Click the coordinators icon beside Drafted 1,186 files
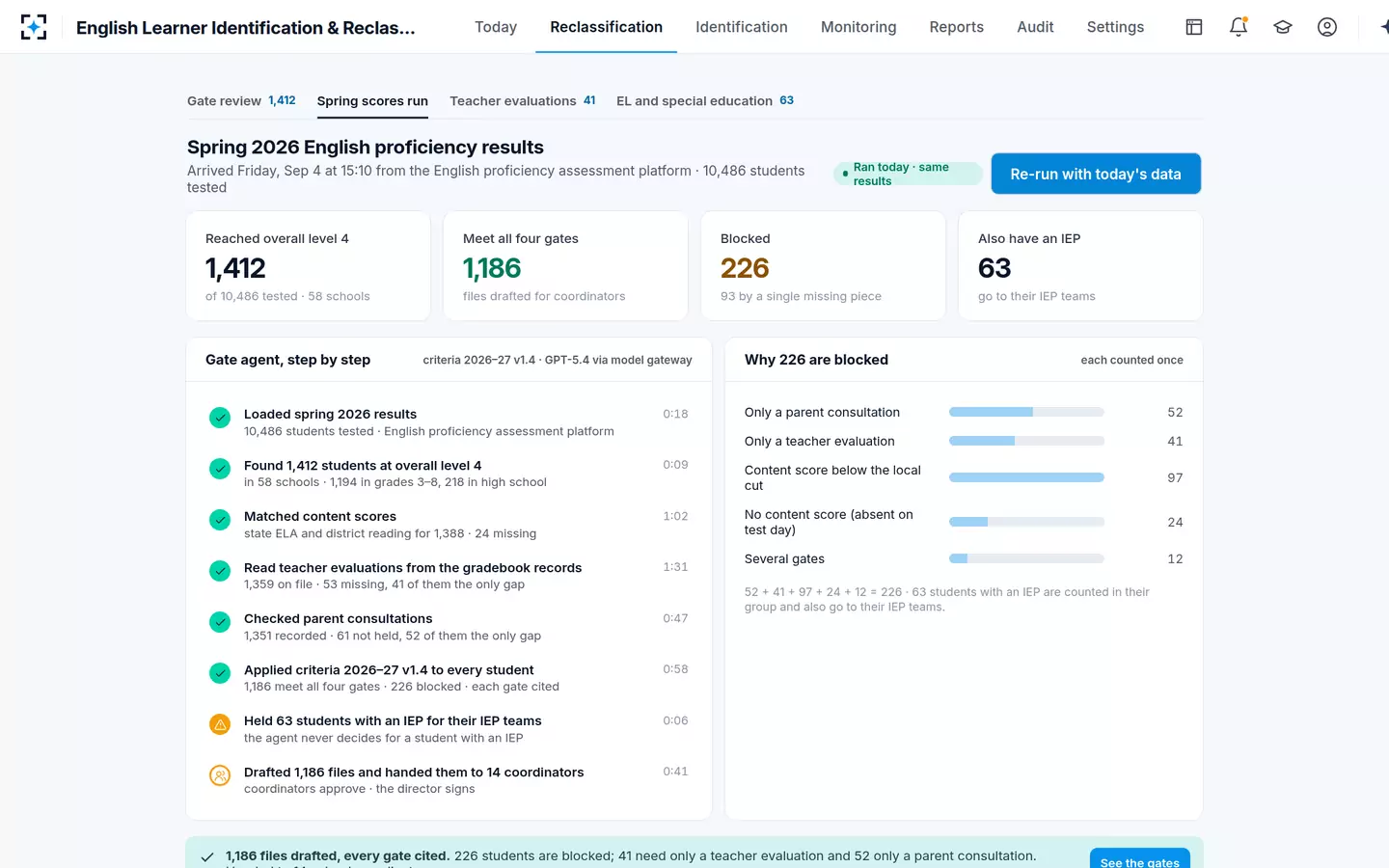 click(x=220, y=775)
